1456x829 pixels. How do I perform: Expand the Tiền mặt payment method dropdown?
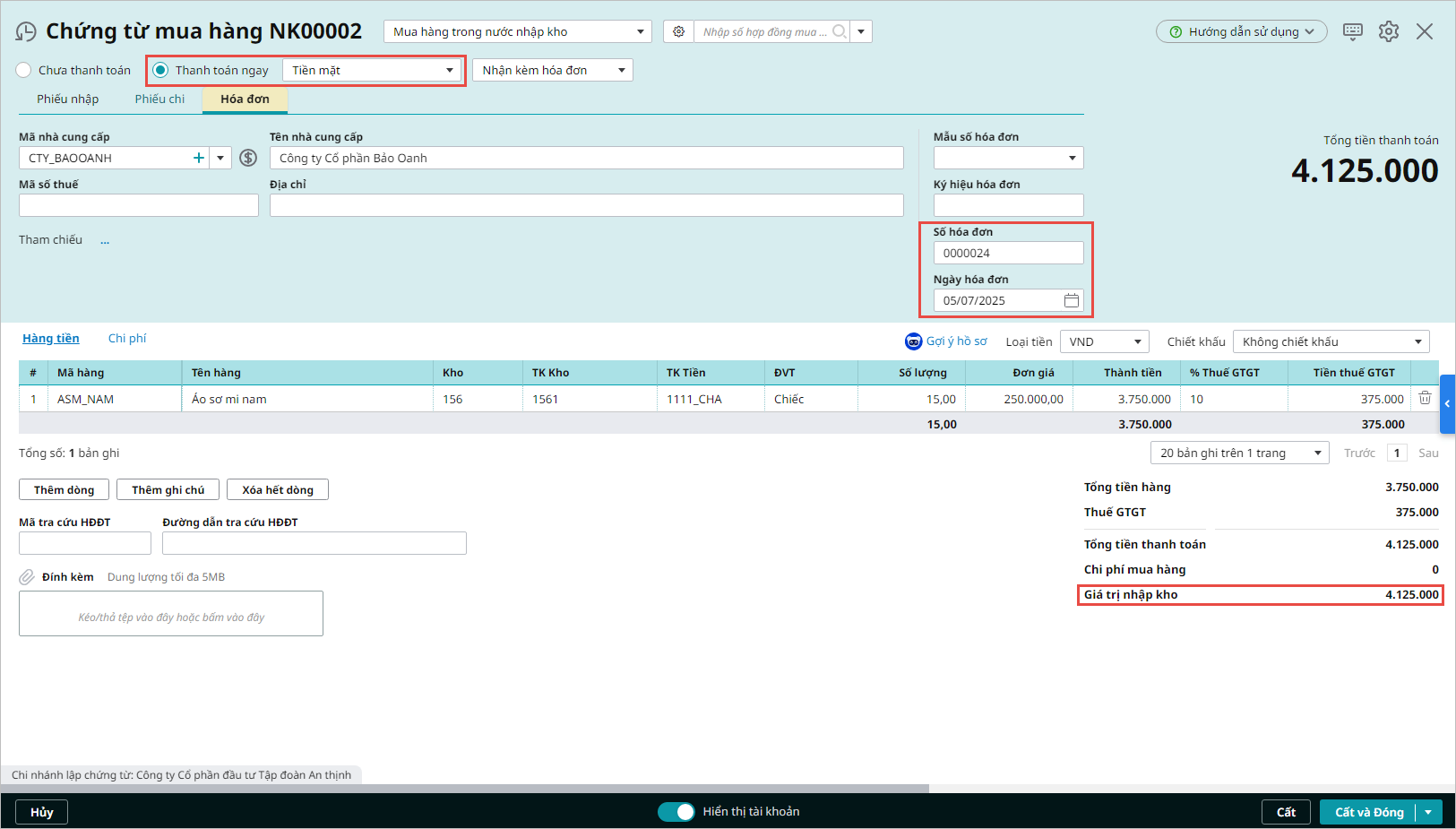(449, 70)
